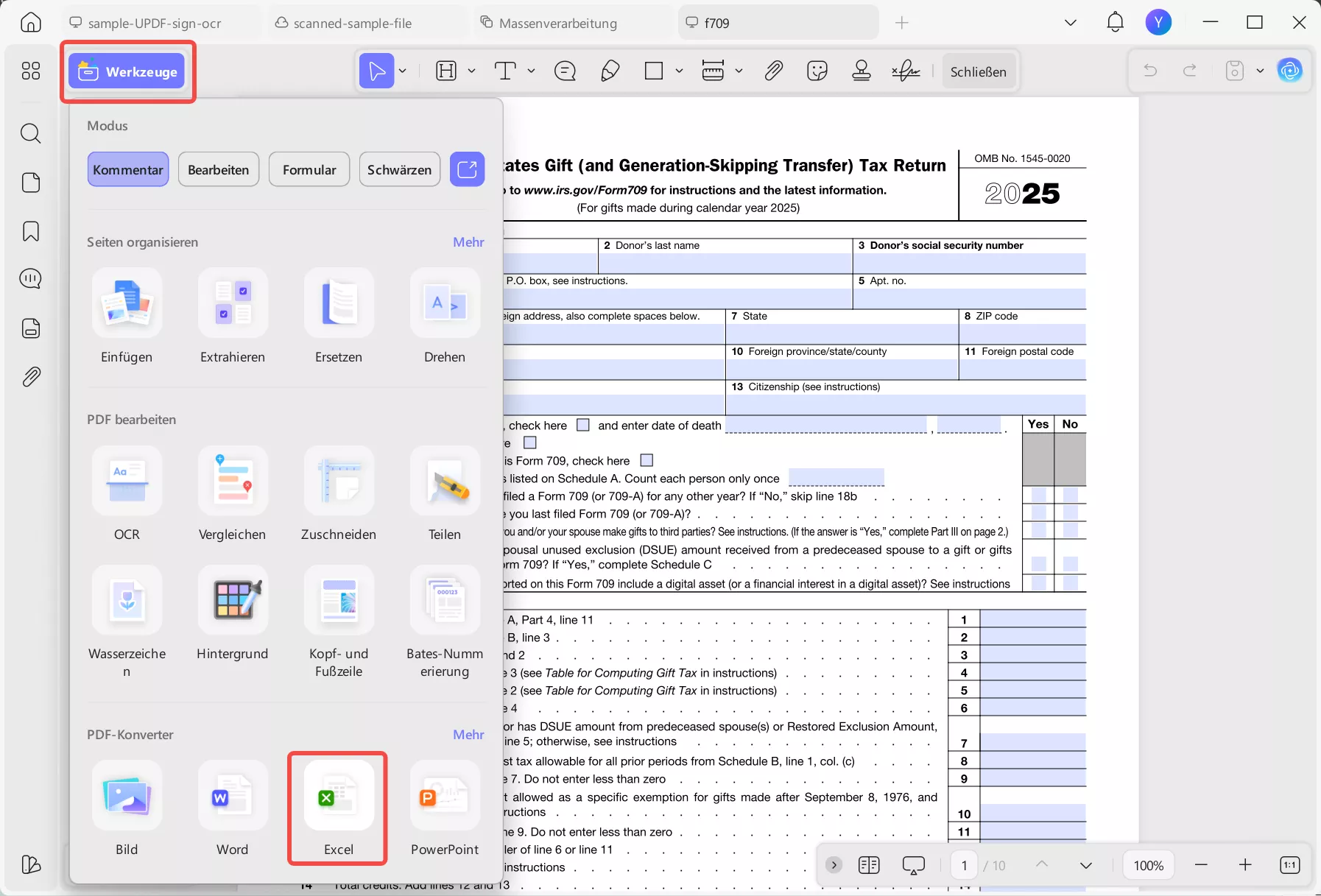Expand the shape tool dropdown arrow
This screenshot has width=1321, height=896.
click(679, 71)
